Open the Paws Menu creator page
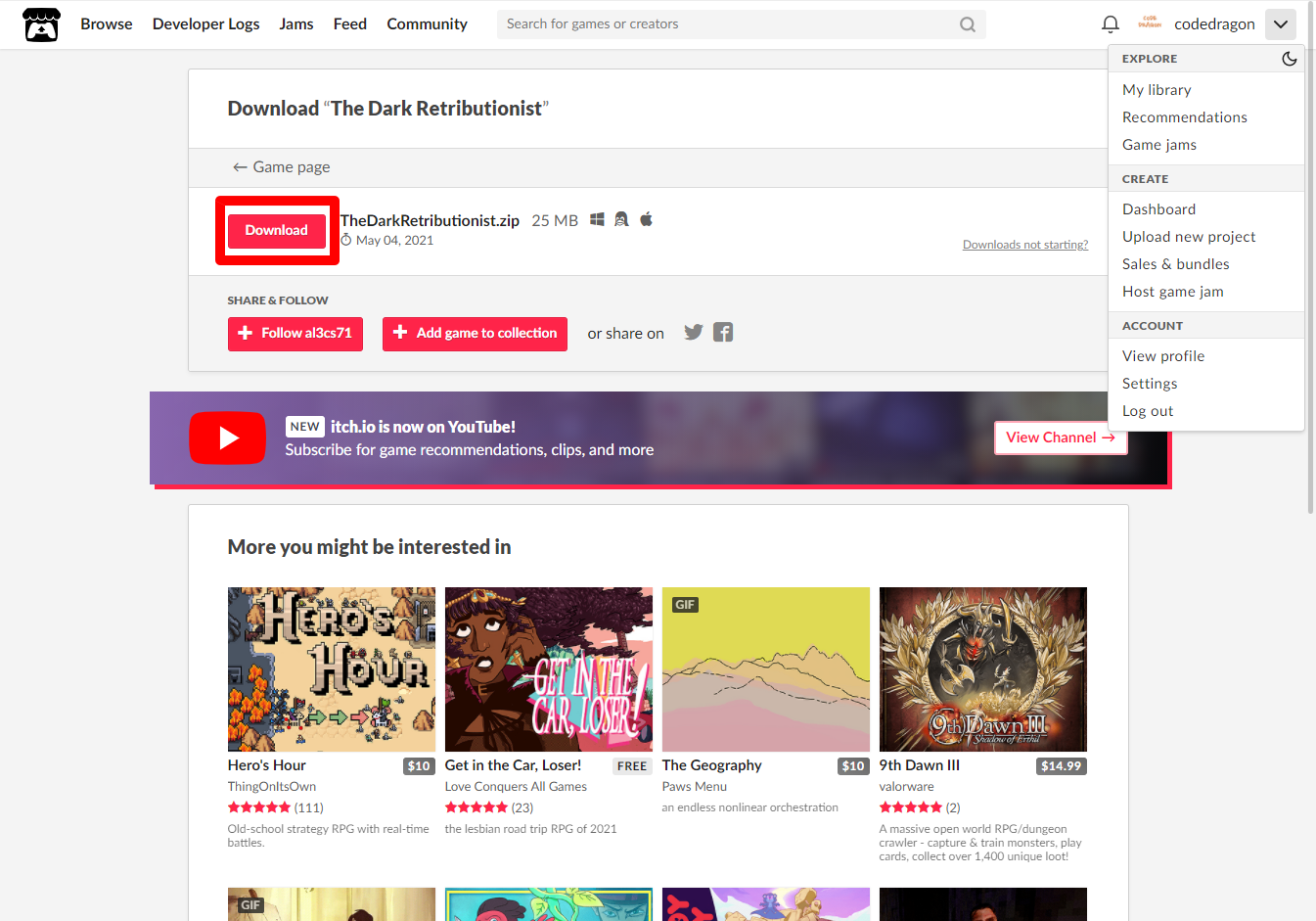The height and width of the screenshot is (921, 1316). pos(695,787)
